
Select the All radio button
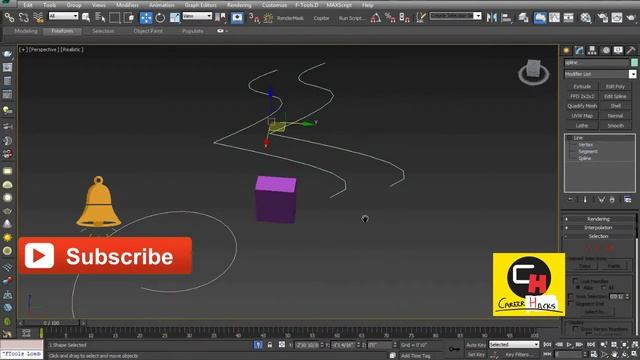tap(603, 288)
